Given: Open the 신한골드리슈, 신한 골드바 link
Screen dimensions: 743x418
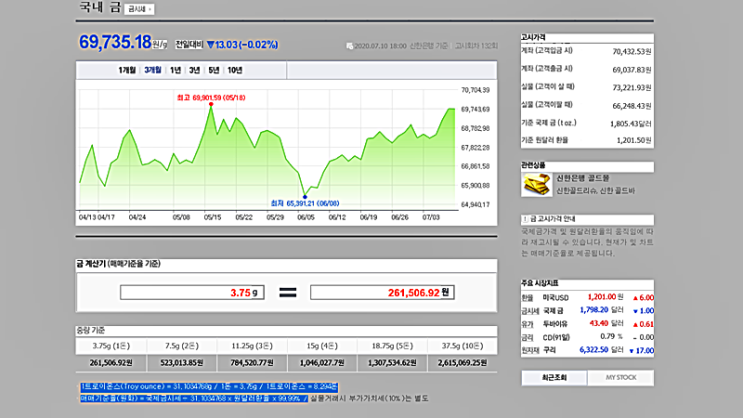Looking at the screenshot, I should (x=595, y=191).
